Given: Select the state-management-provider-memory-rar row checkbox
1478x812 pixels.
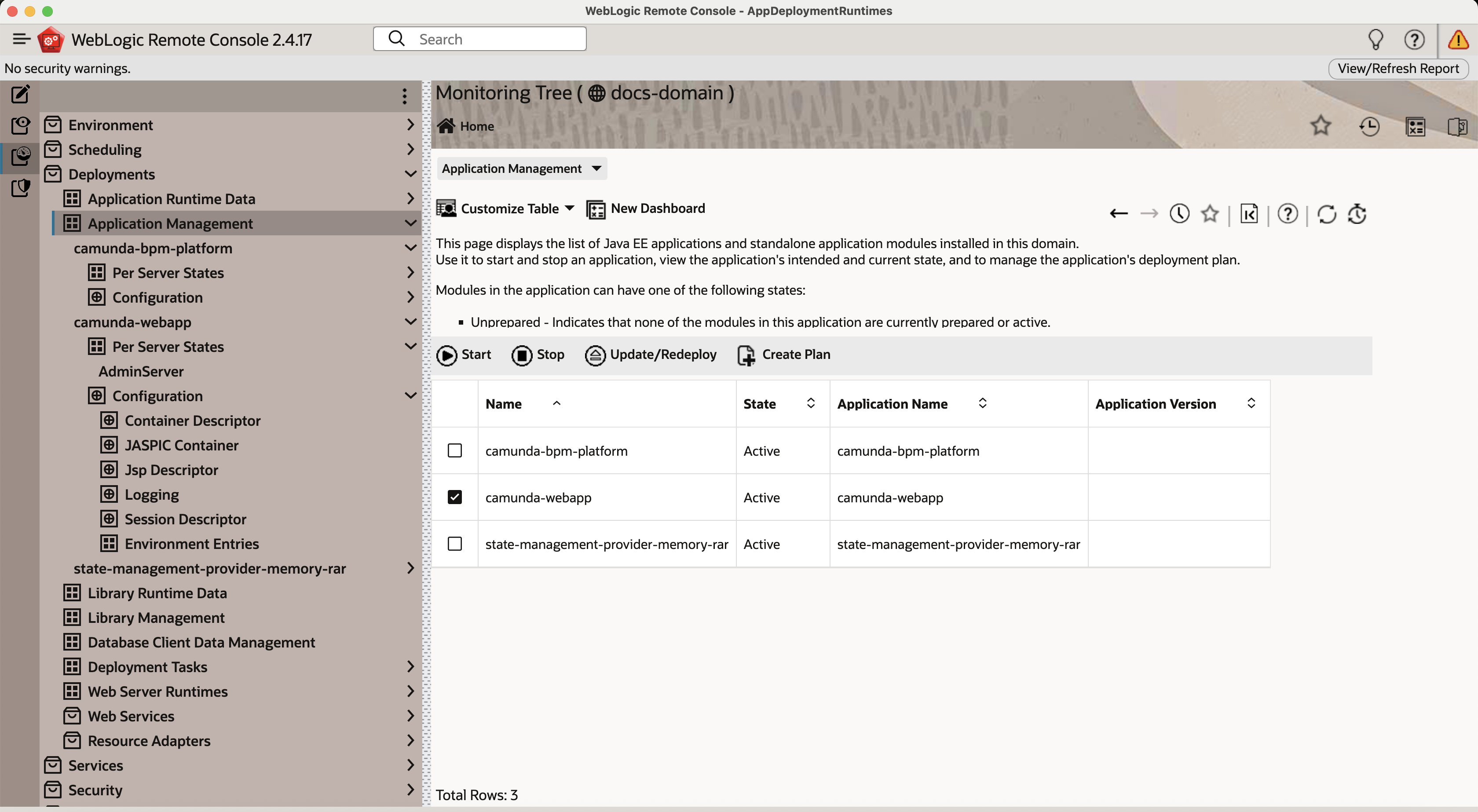Looking at the screenshot, I should [454, 543].
